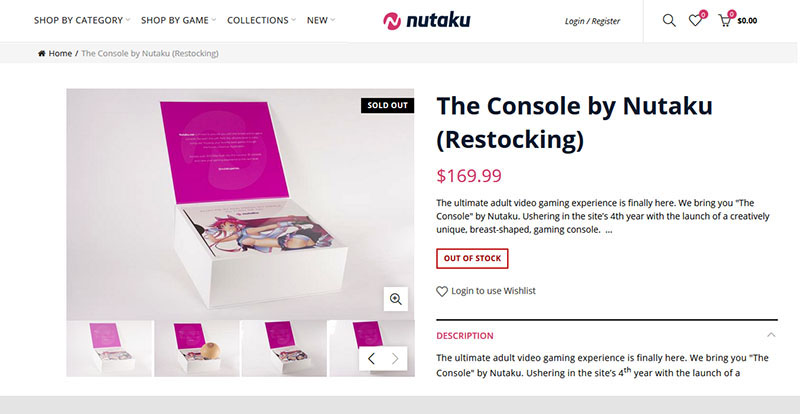Click the Out of Stock button
The width and height of the screenshot is (800, 414).
click(x=472, y=258)
